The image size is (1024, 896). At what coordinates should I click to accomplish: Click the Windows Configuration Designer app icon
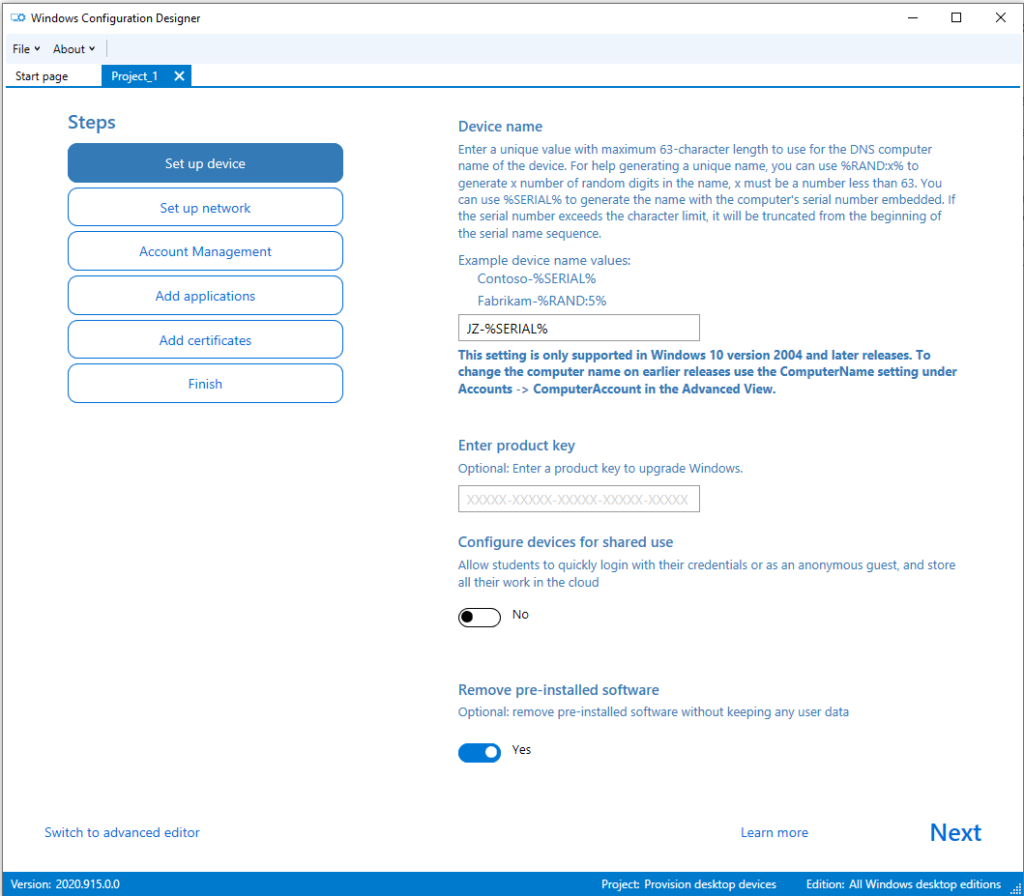pos(18,18)
